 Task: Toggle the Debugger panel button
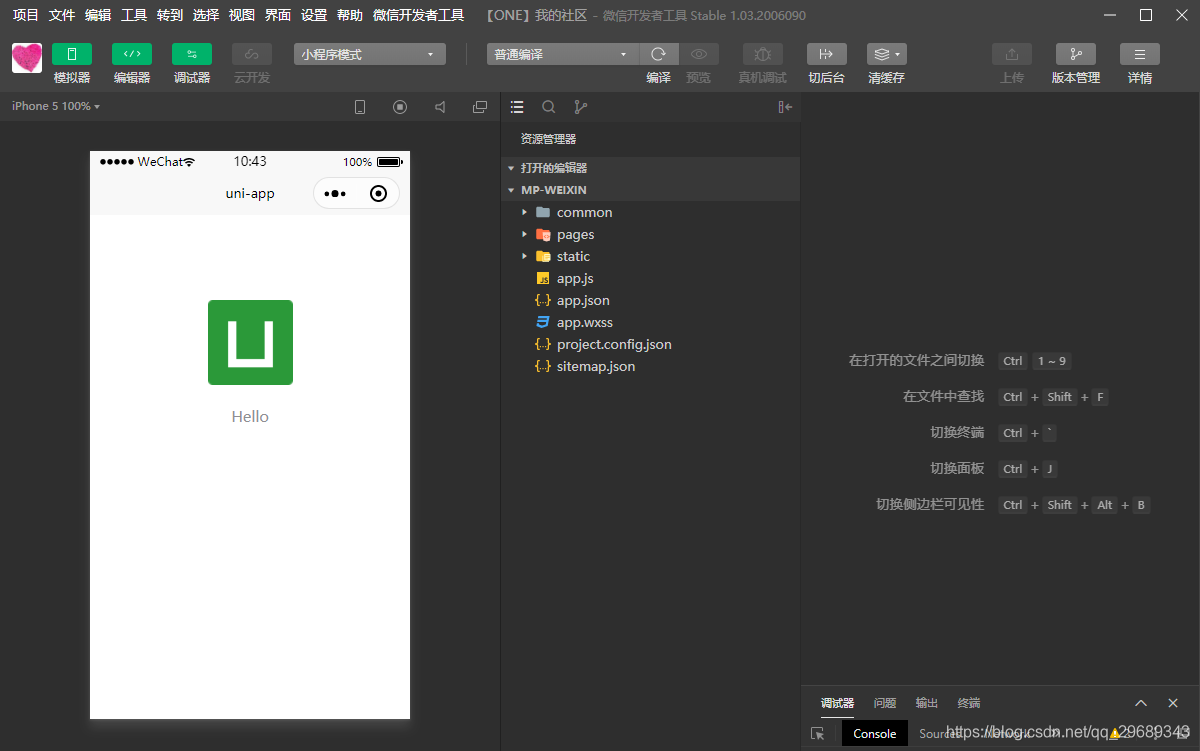[191, 54]
